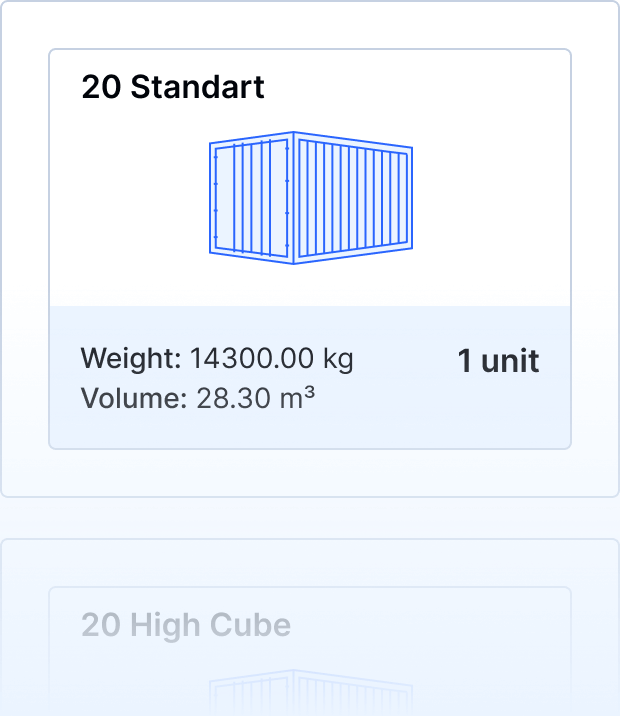Click the word "Standart" in the title
The image size is (620, 716).
pyautogui.click(x=198, y=87)
